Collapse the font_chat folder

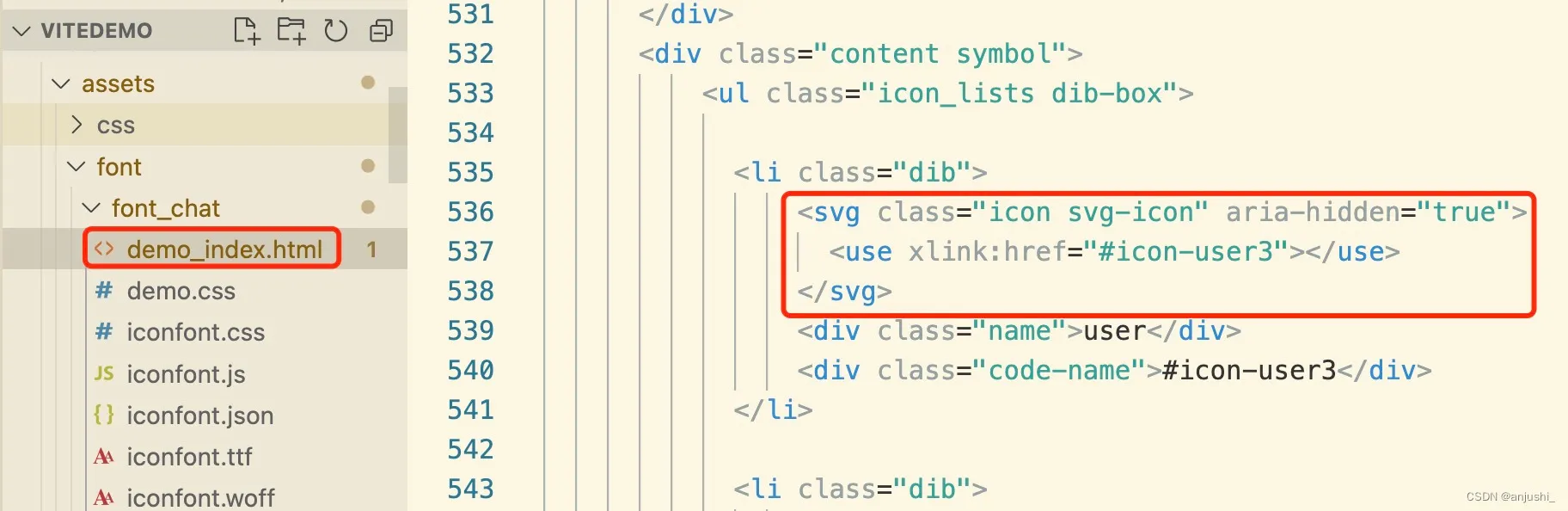click(x=91, y=207)
